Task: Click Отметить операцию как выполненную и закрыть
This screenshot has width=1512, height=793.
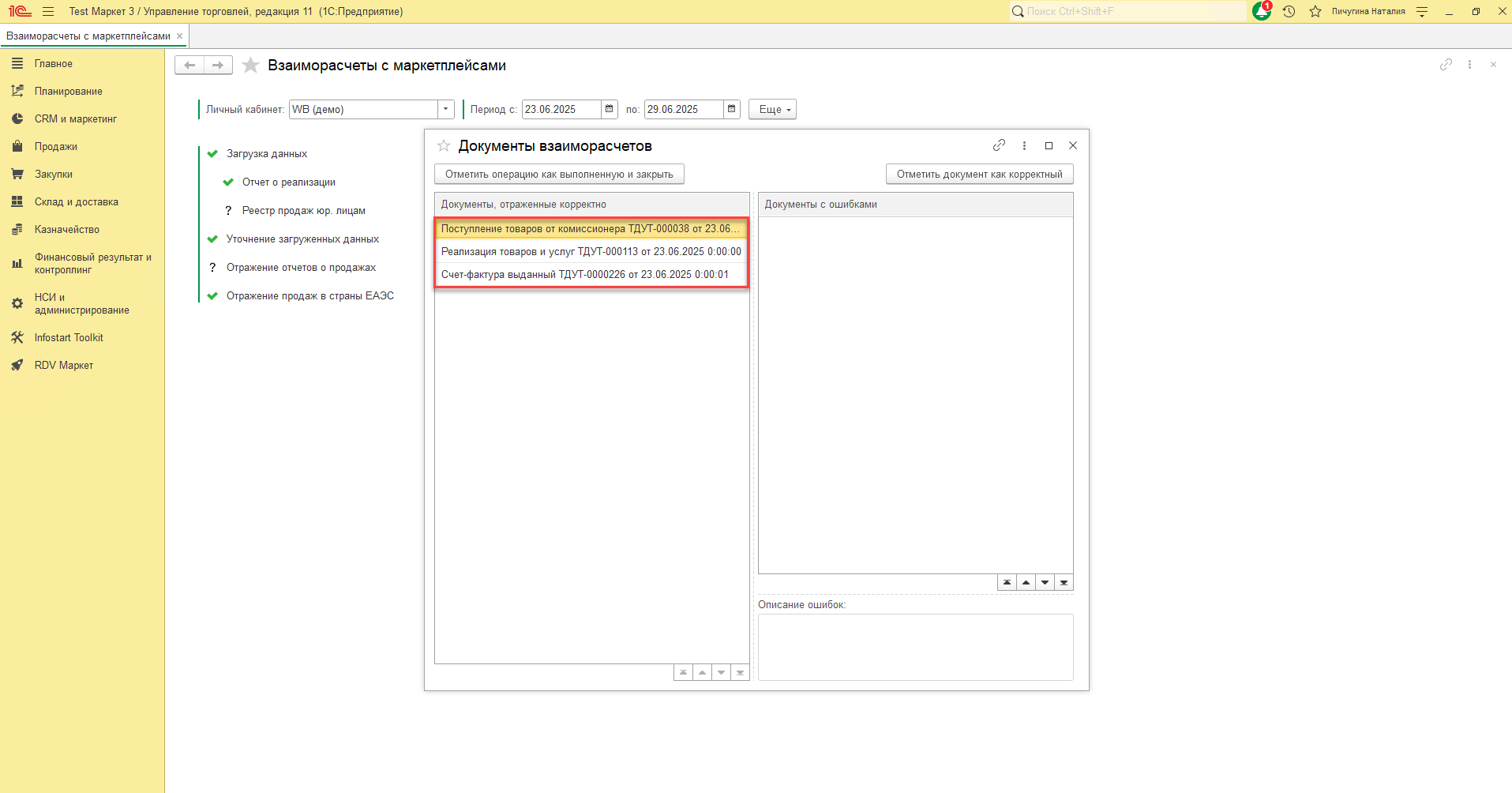Action: (559, 175)
